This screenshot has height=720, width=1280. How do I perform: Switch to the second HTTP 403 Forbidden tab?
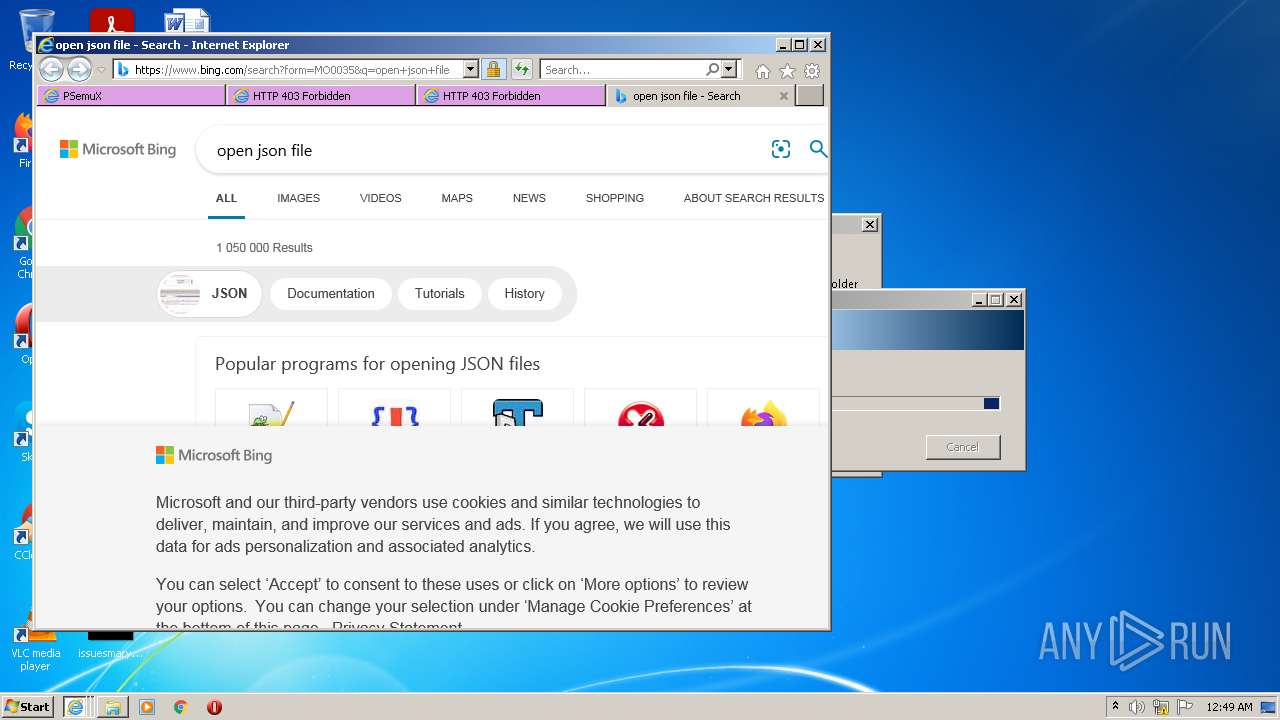coord(511,96)
